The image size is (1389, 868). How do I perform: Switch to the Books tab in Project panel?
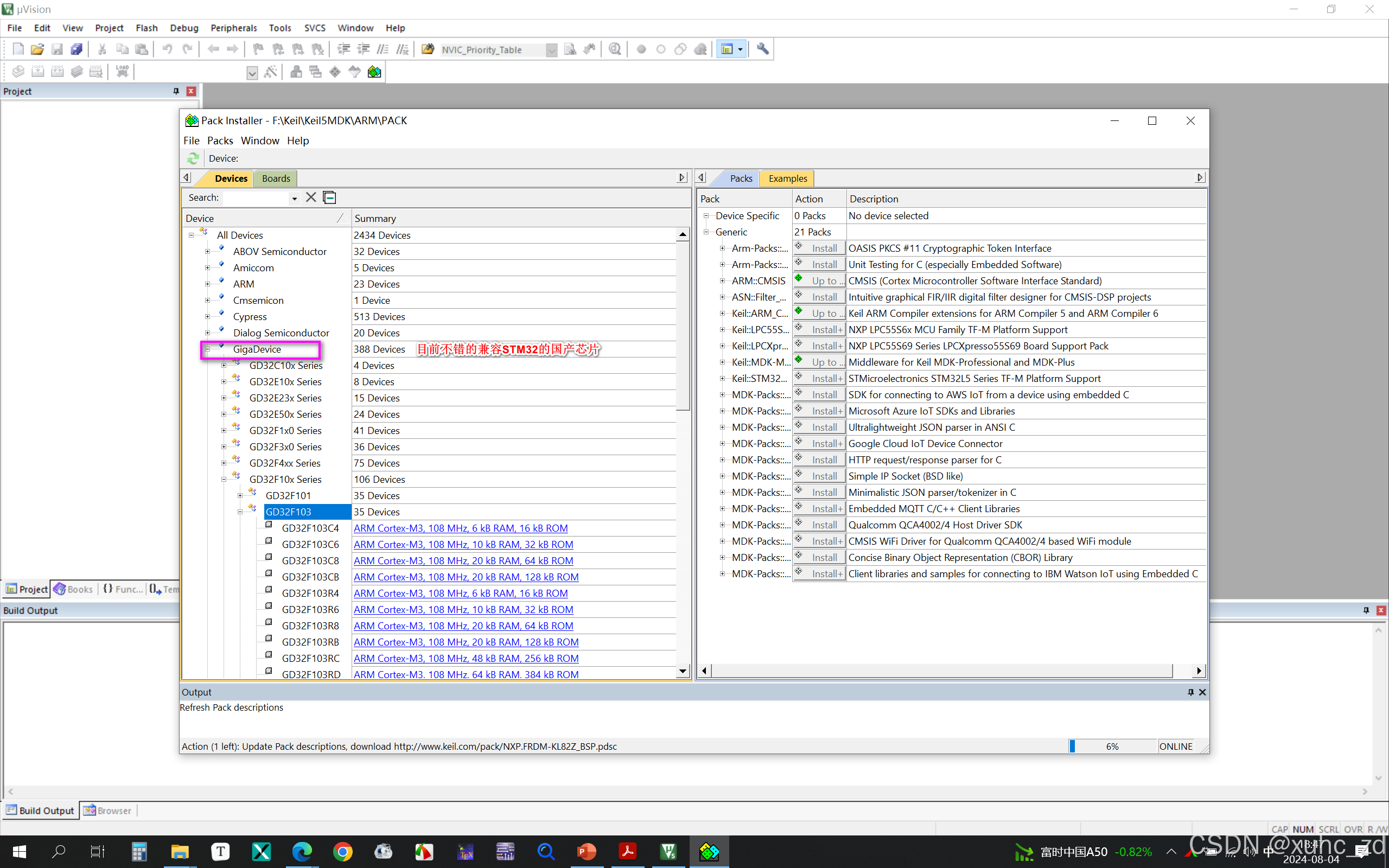pos(73,589)
